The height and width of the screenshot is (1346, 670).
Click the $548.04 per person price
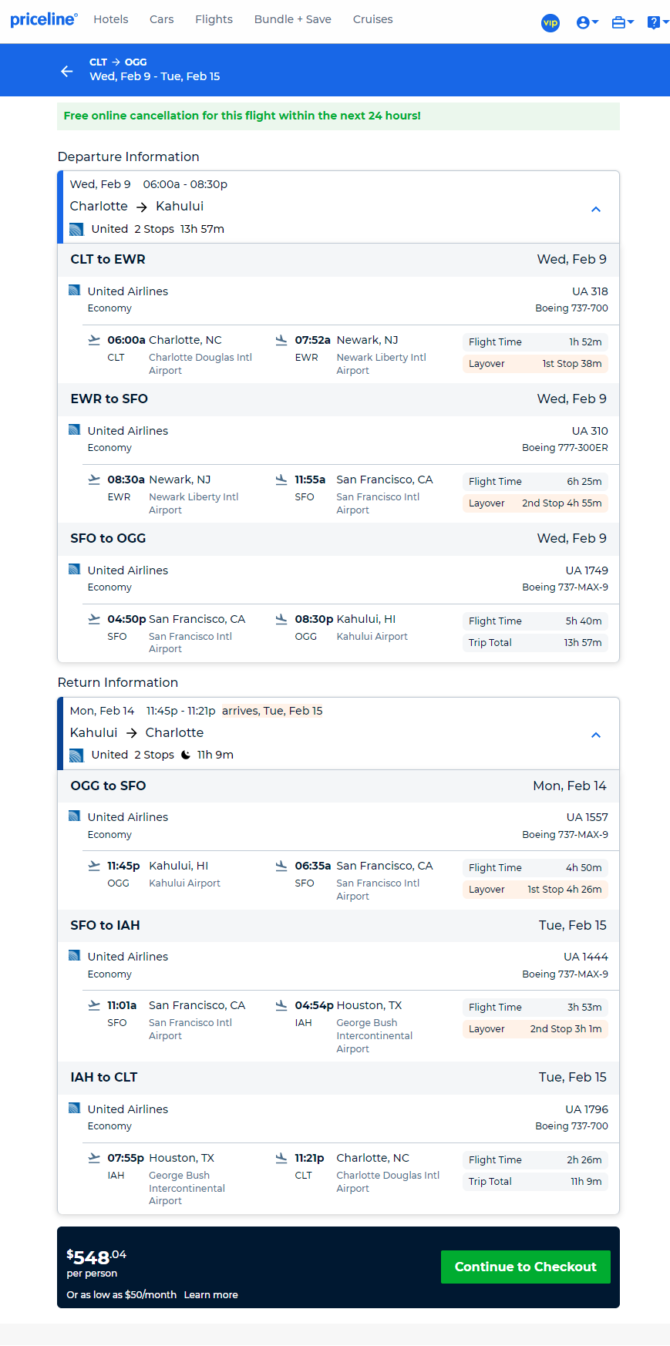pyautogui.click(x=97, y=1263)
